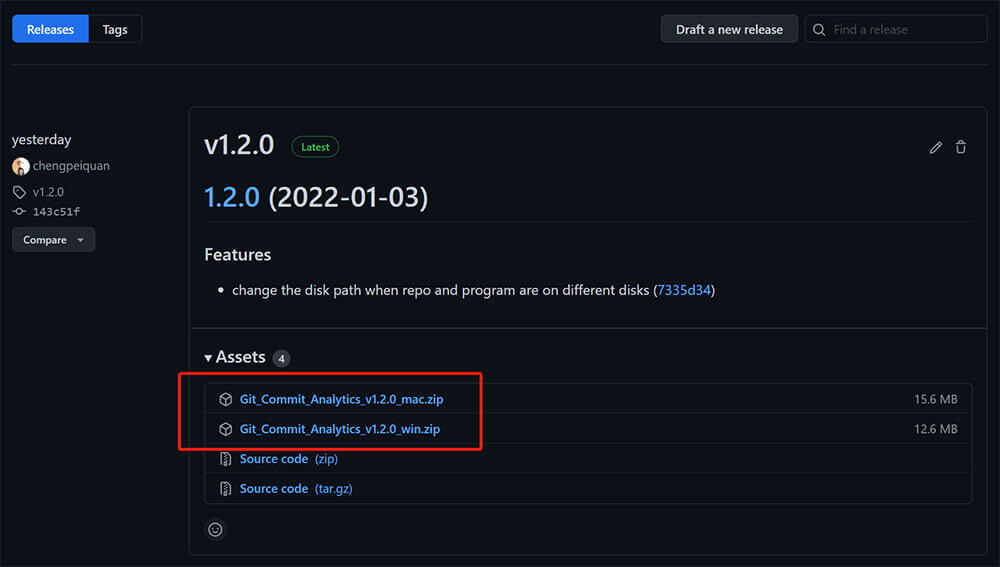Image resolution: width=1000 pixels, height=567 pixels.
Task: Collapse the Assets section
Action: [235, 357]
